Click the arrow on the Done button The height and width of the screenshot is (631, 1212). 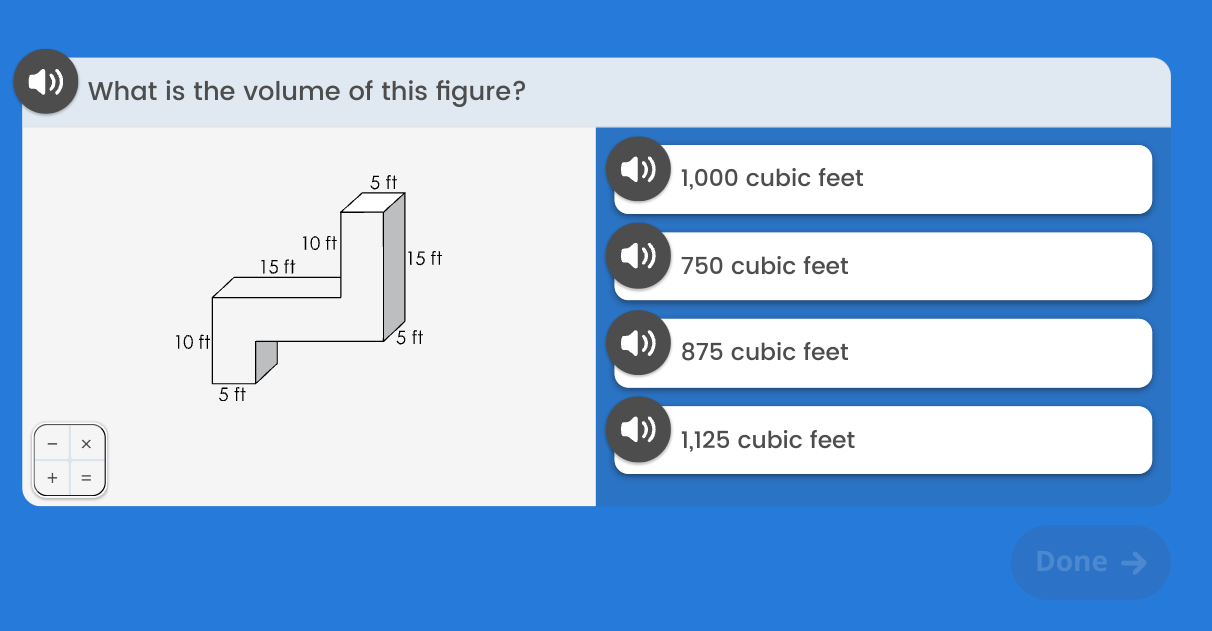[1133, 563]
